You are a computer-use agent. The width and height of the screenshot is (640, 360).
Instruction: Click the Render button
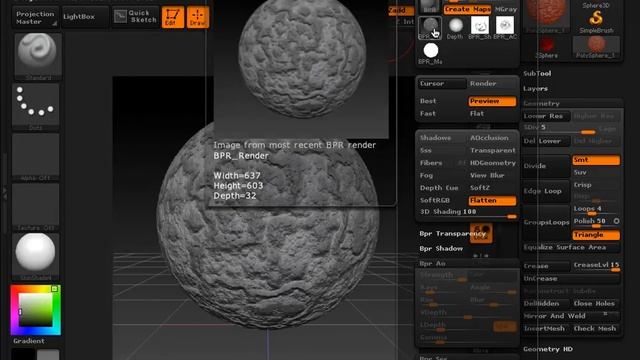pyautogui.click(x=492, y=83)
